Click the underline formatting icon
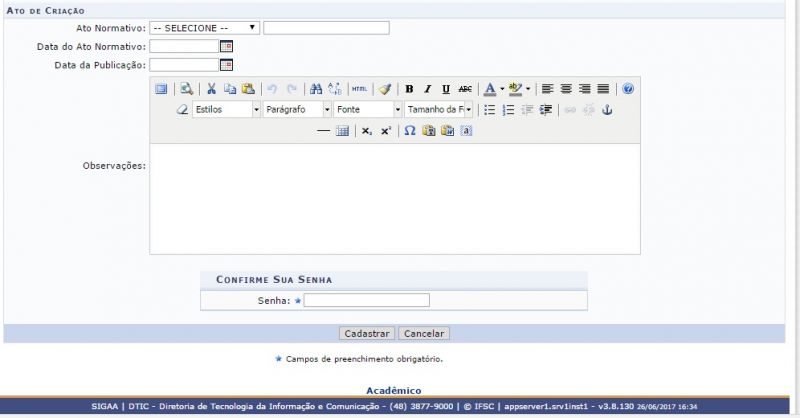The width and height of the screenshot is (800, 418). click(446, 89)
